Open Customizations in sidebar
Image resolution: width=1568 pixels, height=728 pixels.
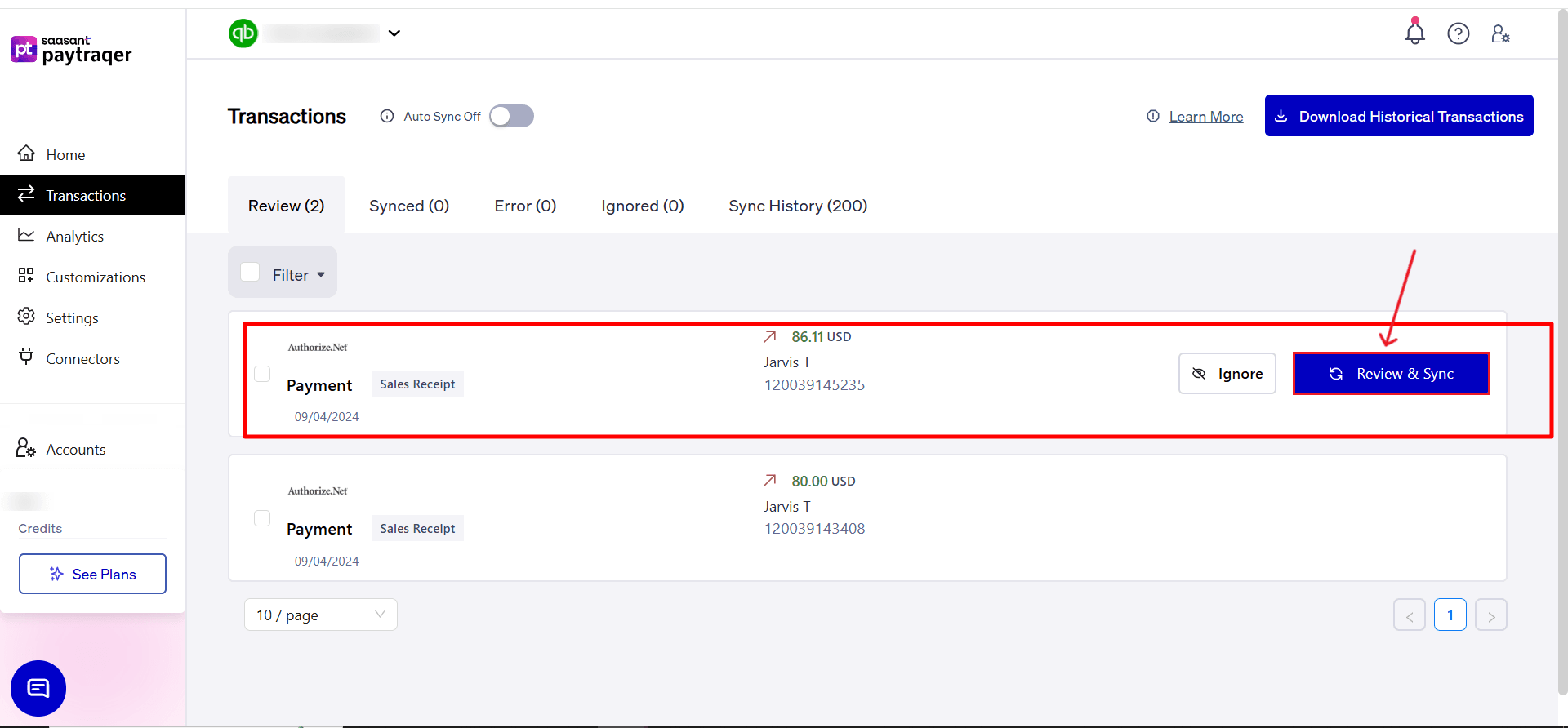92,277
